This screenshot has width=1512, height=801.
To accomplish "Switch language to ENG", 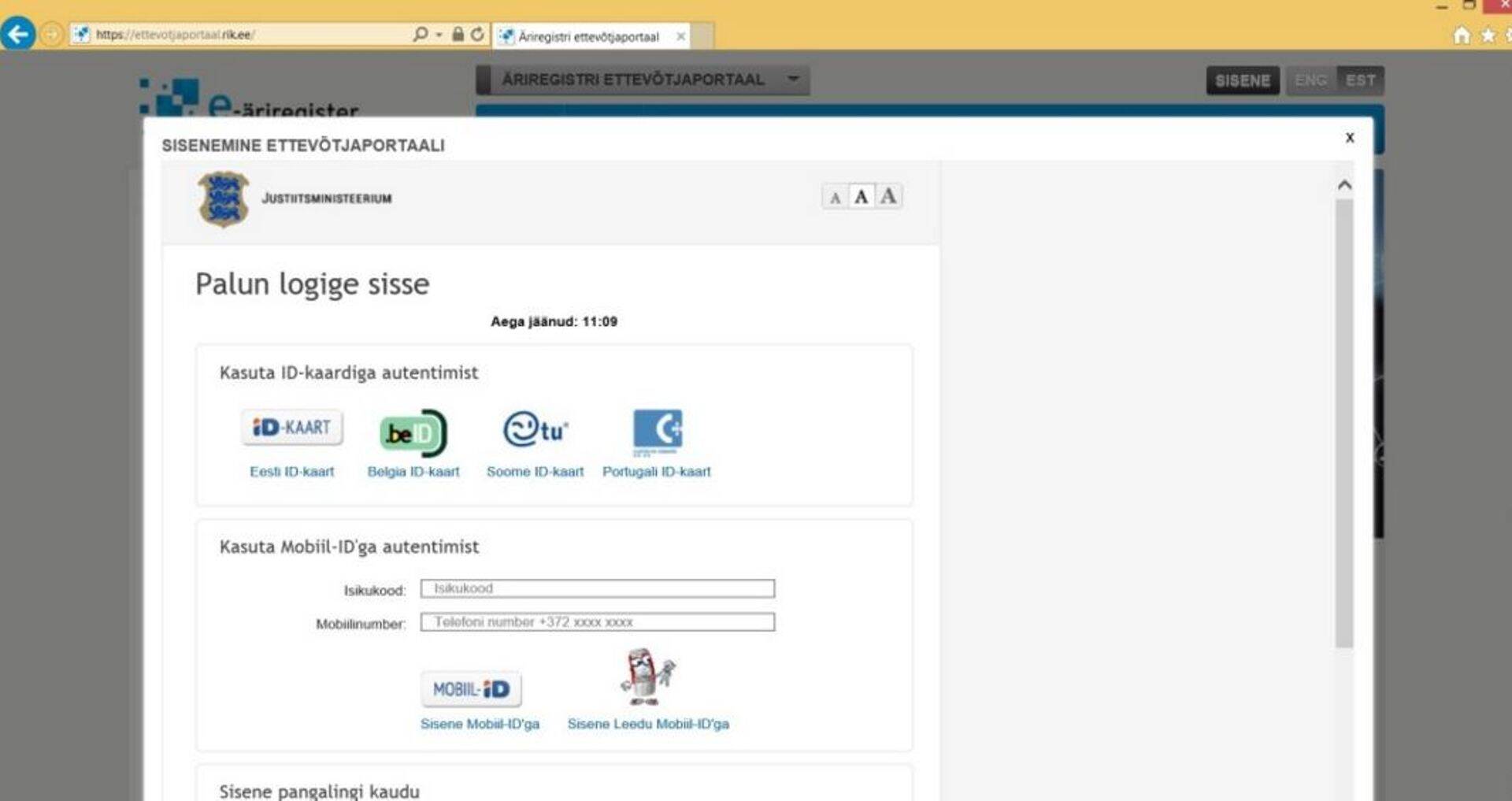I will click(x=1310, y=80).
